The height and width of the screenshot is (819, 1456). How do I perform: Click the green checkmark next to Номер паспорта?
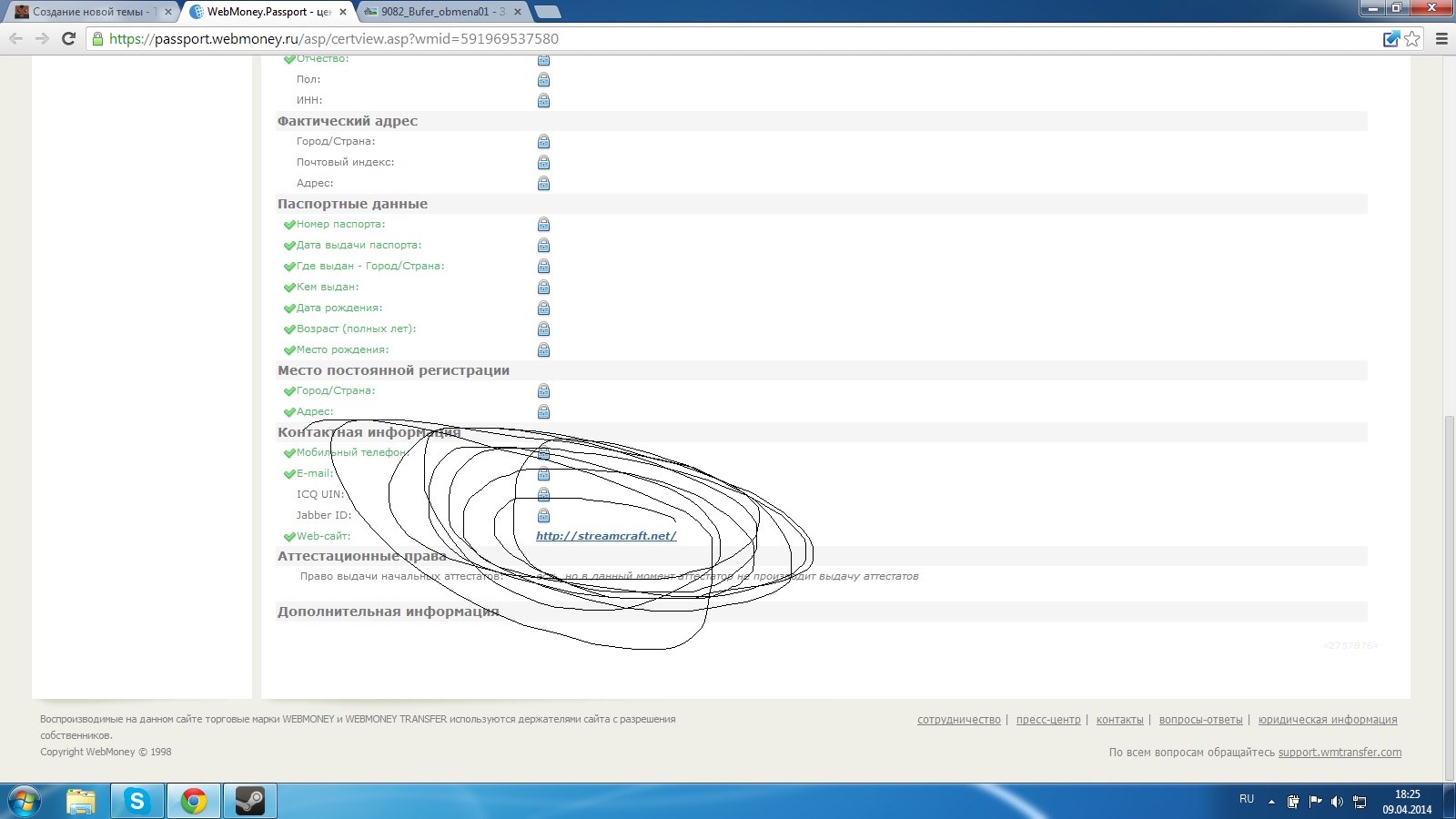[x=289, y=225]
